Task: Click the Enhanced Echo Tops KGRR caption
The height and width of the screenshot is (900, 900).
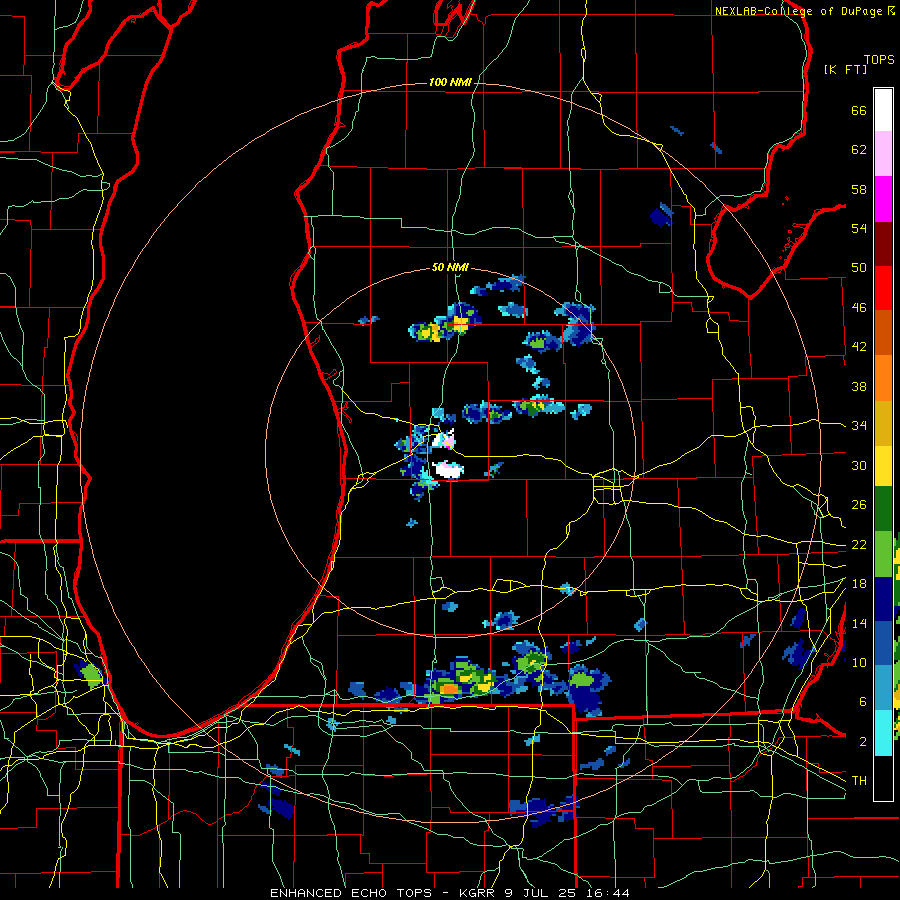Action: click(450, 893)
